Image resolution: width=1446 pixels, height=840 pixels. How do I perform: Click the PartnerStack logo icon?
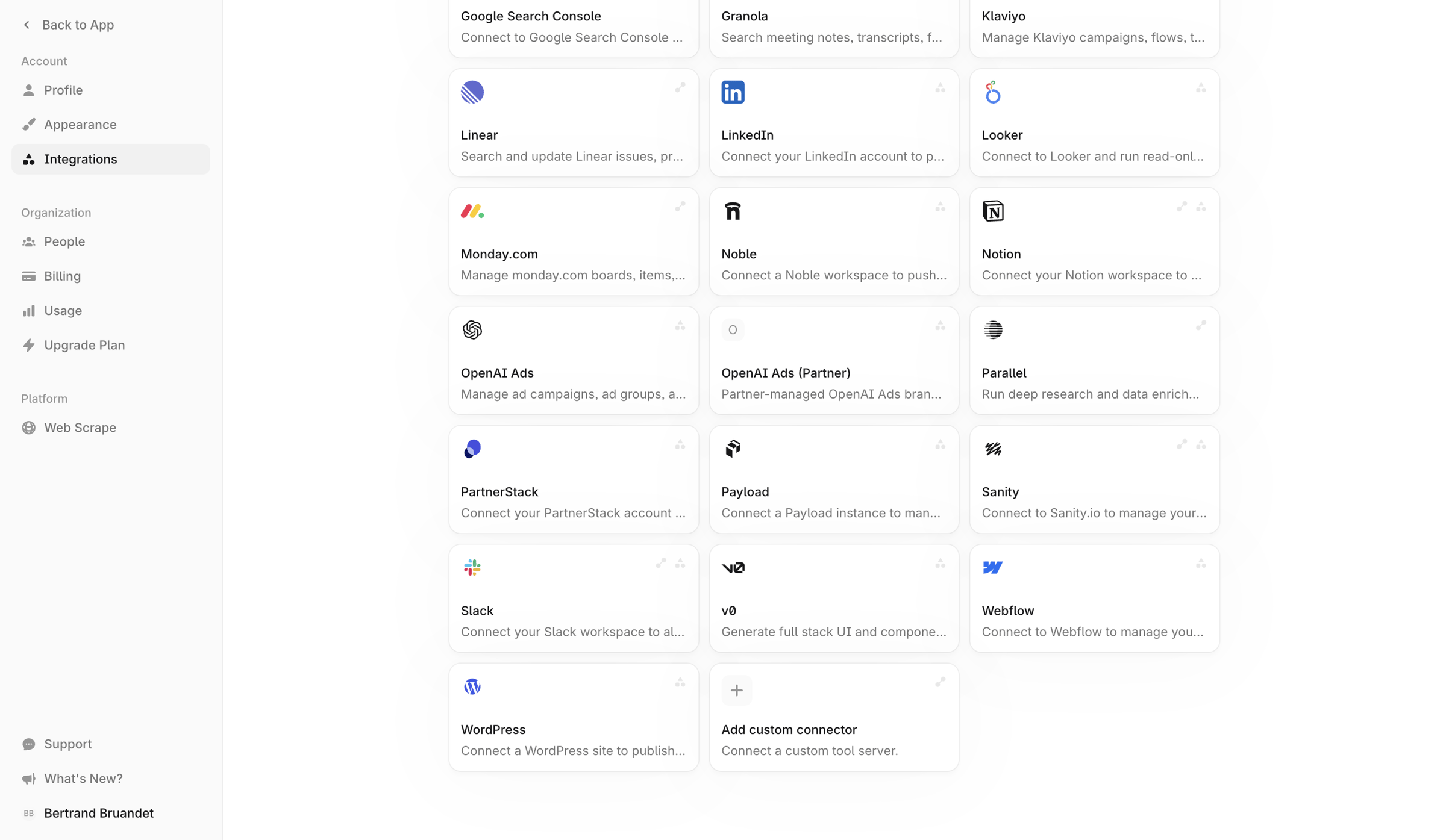tap(472, 449)
